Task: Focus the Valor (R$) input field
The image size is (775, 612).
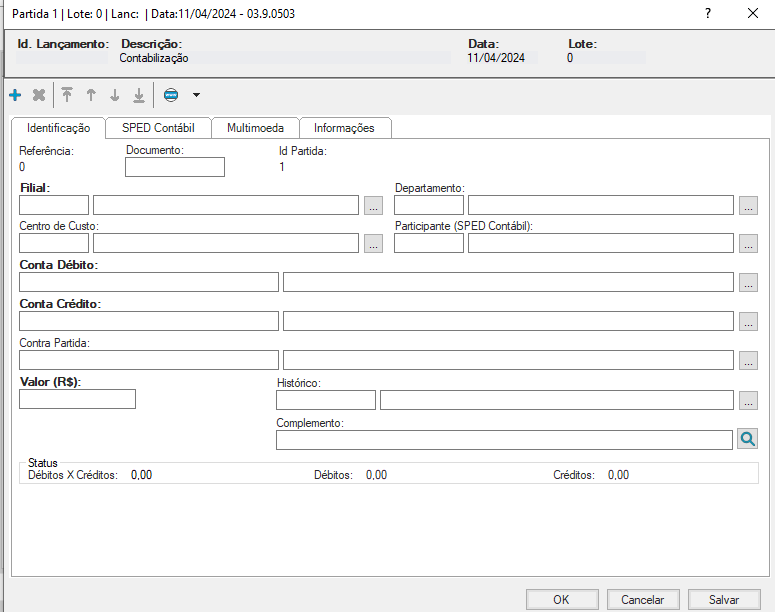Action: tap(77, 399)
